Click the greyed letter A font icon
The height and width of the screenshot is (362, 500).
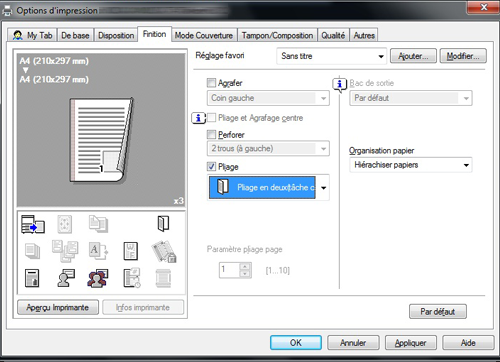click(x=98, y=251)
